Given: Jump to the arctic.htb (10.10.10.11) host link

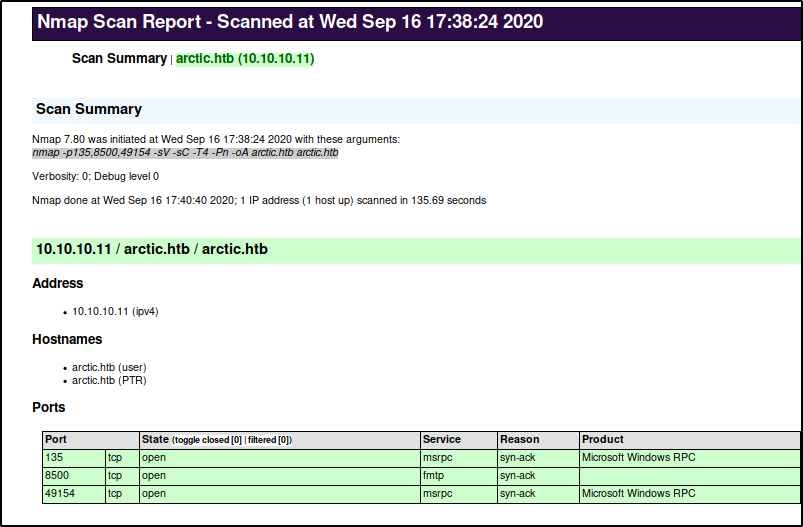Looking at the screenshot, I should coord(245,58).
